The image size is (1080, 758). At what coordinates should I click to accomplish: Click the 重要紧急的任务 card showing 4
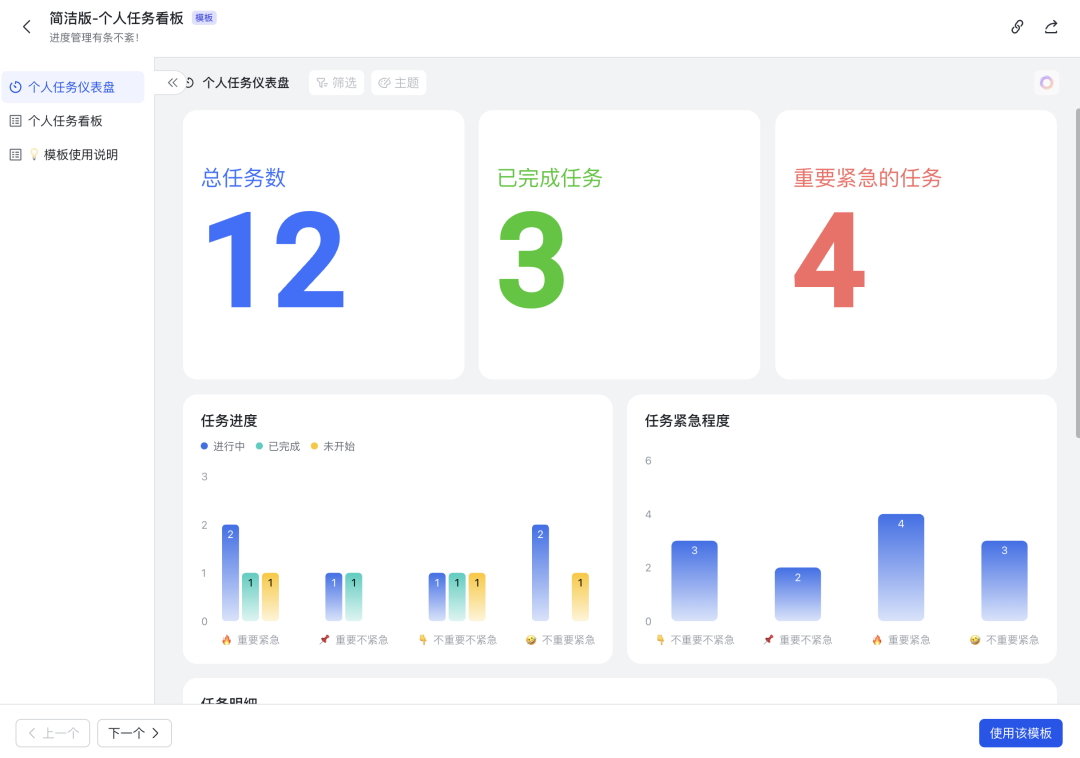pos(915,244)
